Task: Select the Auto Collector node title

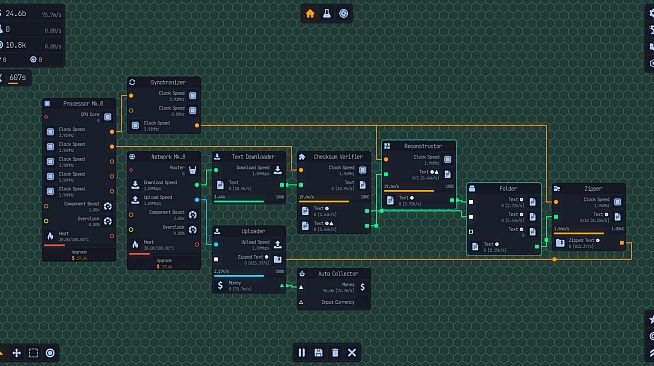Action: click(x=338, y=273)
